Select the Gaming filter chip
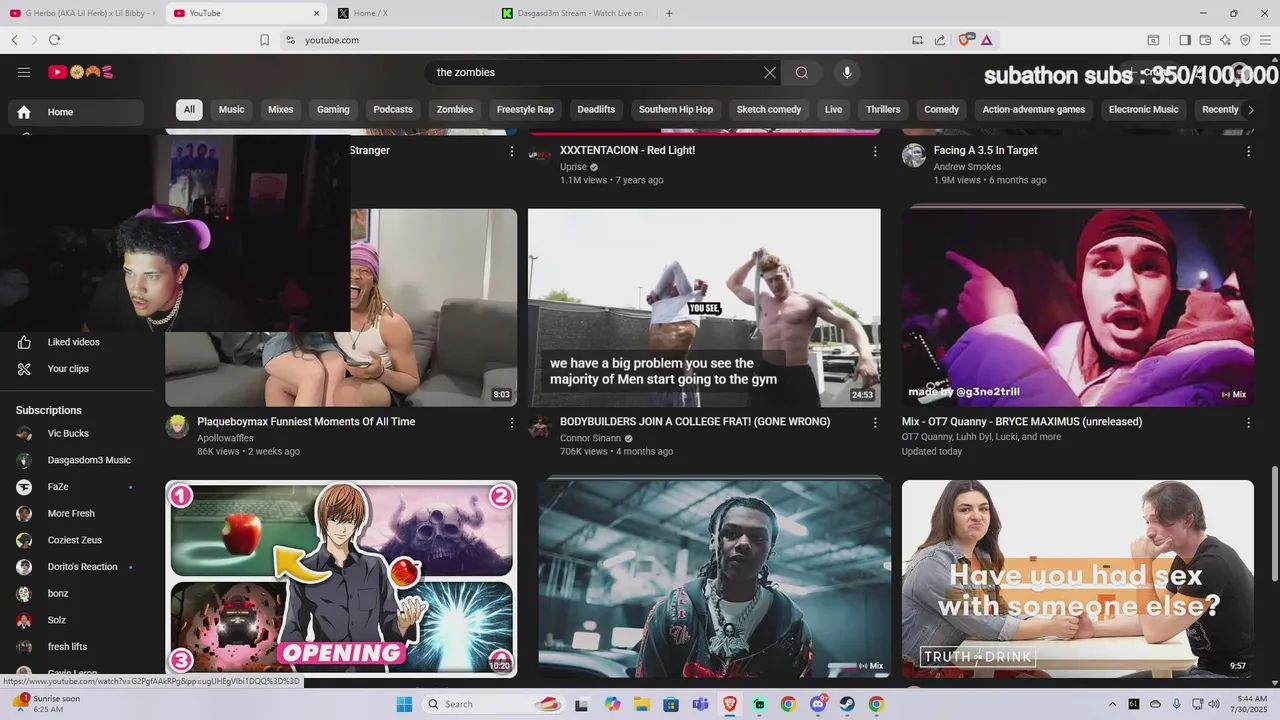1280x720 pixels. pyautogui.click(x=333, y=110)
